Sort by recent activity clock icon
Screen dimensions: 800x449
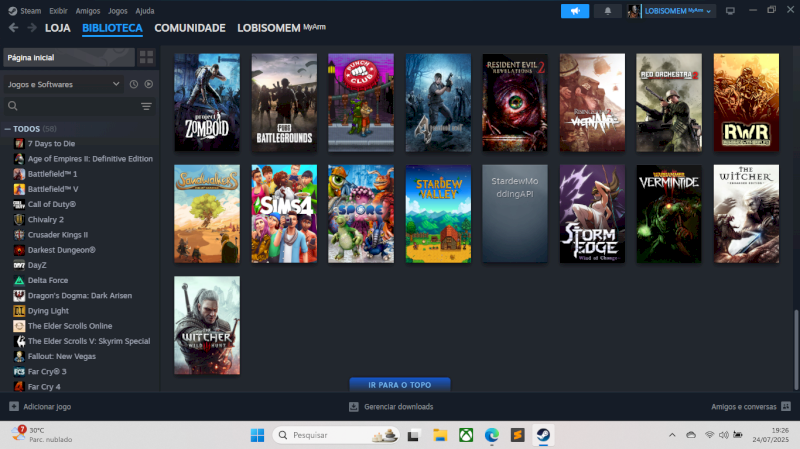click(x=134, y=84)
